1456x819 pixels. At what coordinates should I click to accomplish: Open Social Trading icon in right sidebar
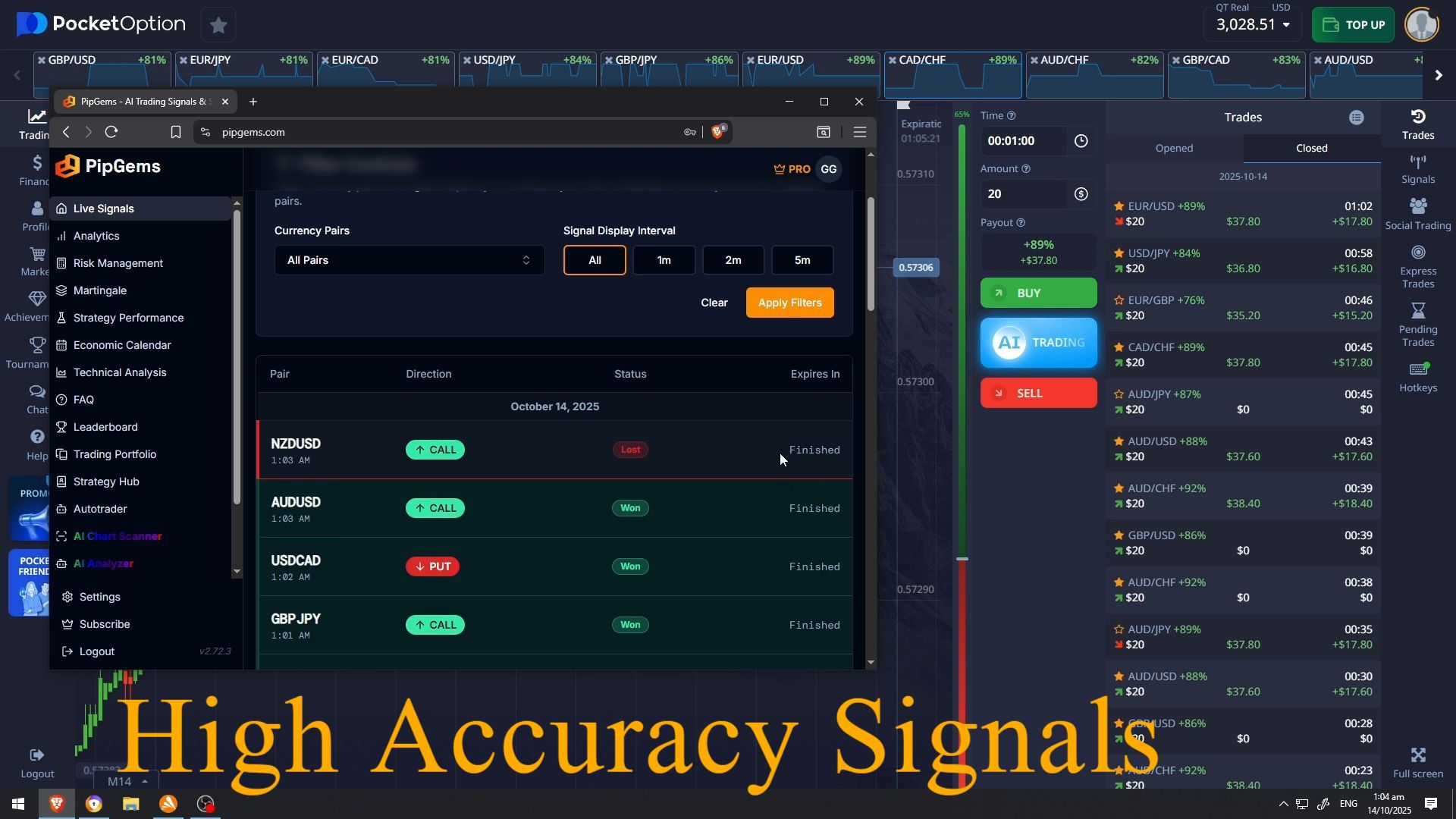pos(1417,206)
